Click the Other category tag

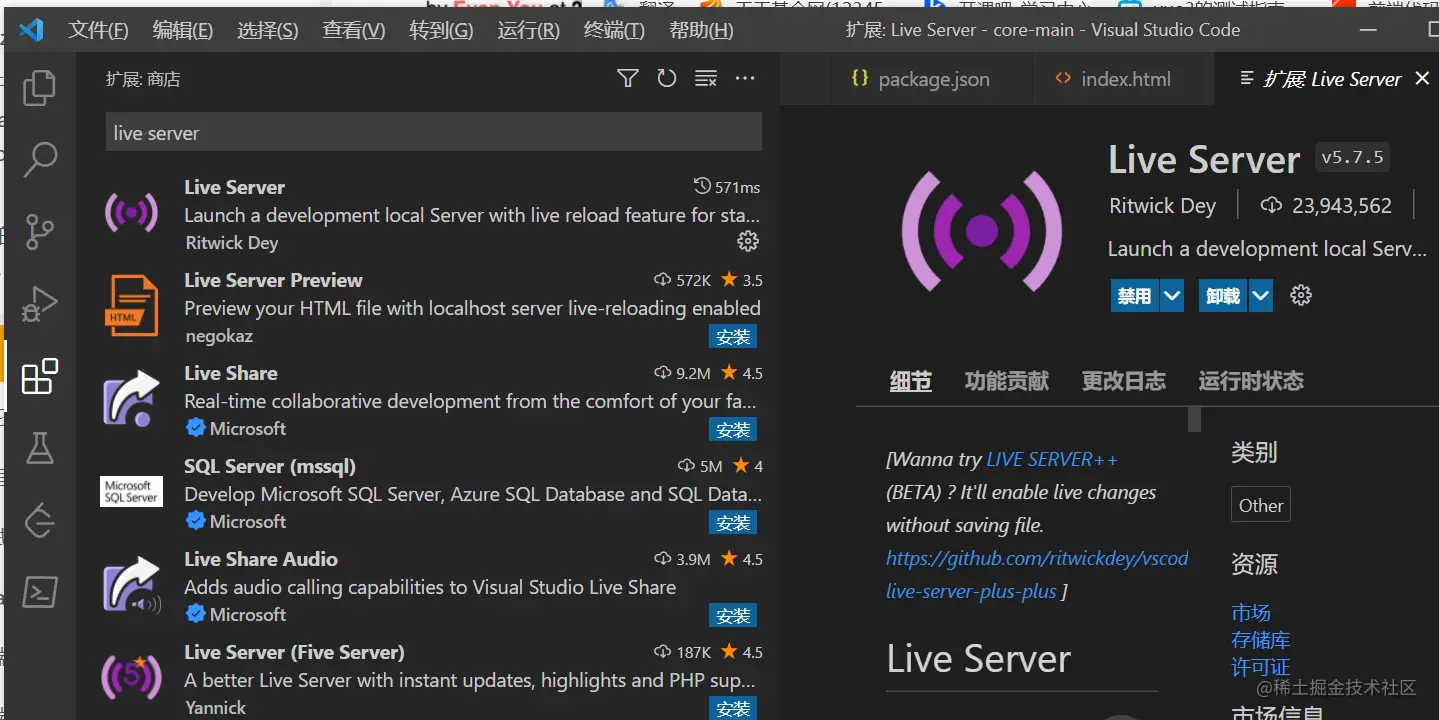tap(1261, 505)
